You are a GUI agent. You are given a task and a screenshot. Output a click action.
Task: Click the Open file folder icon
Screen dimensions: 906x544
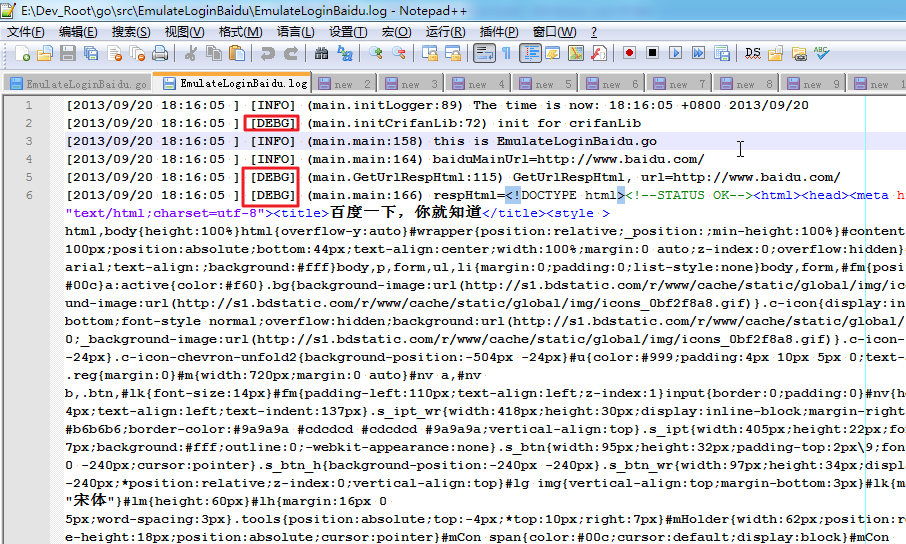point(45,54)
